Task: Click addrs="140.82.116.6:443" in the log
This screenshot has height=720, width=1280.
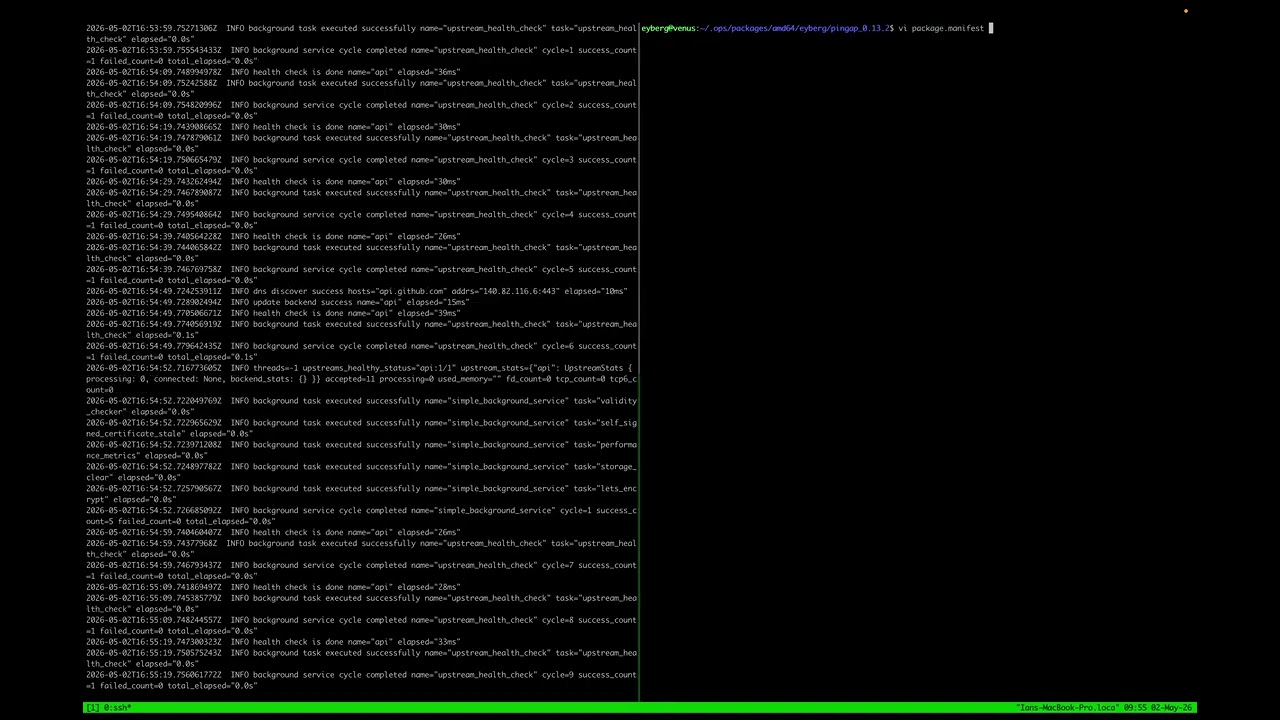Action: point(505,291)
